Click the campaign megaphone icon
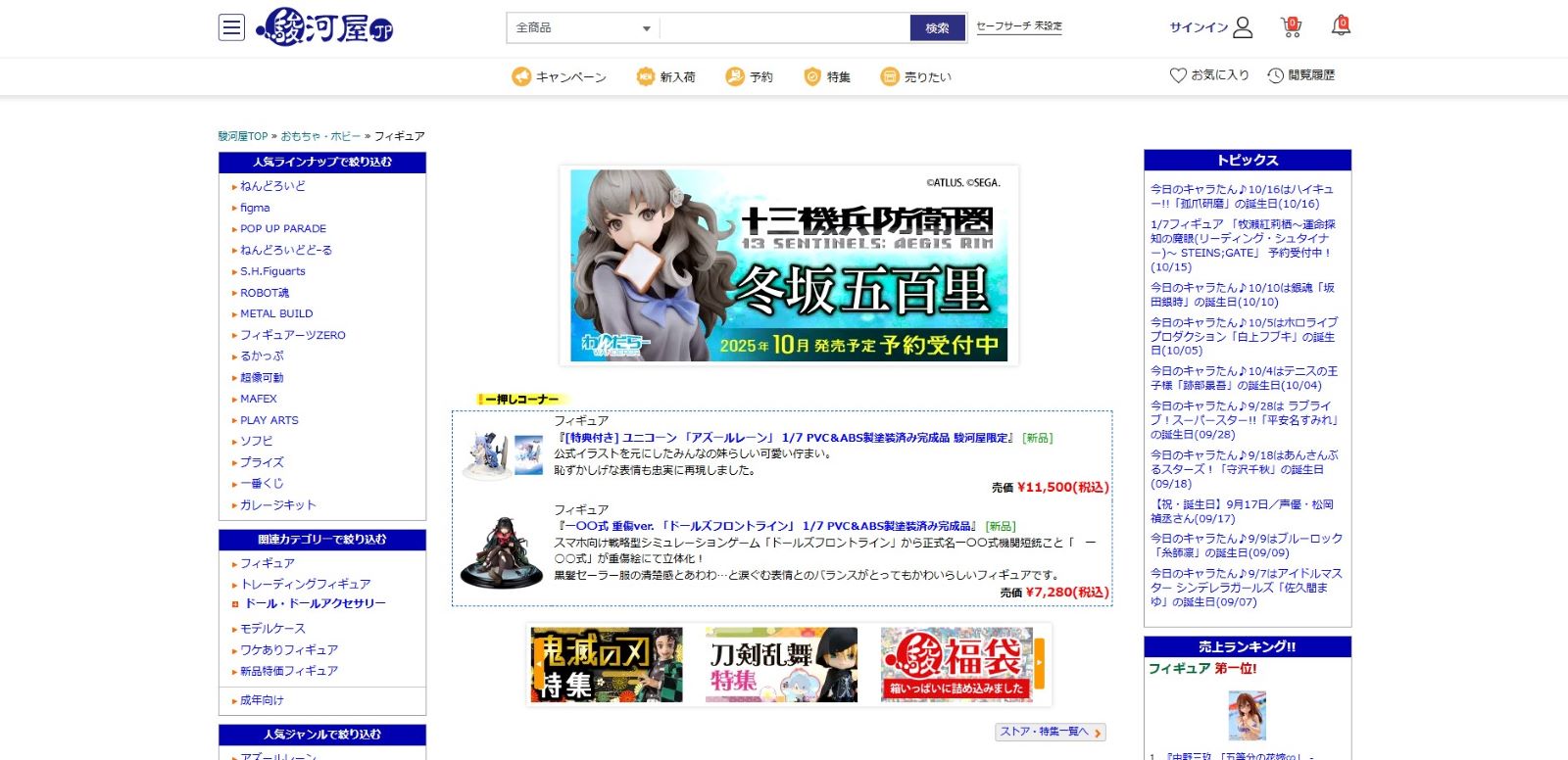 (521, 76)
